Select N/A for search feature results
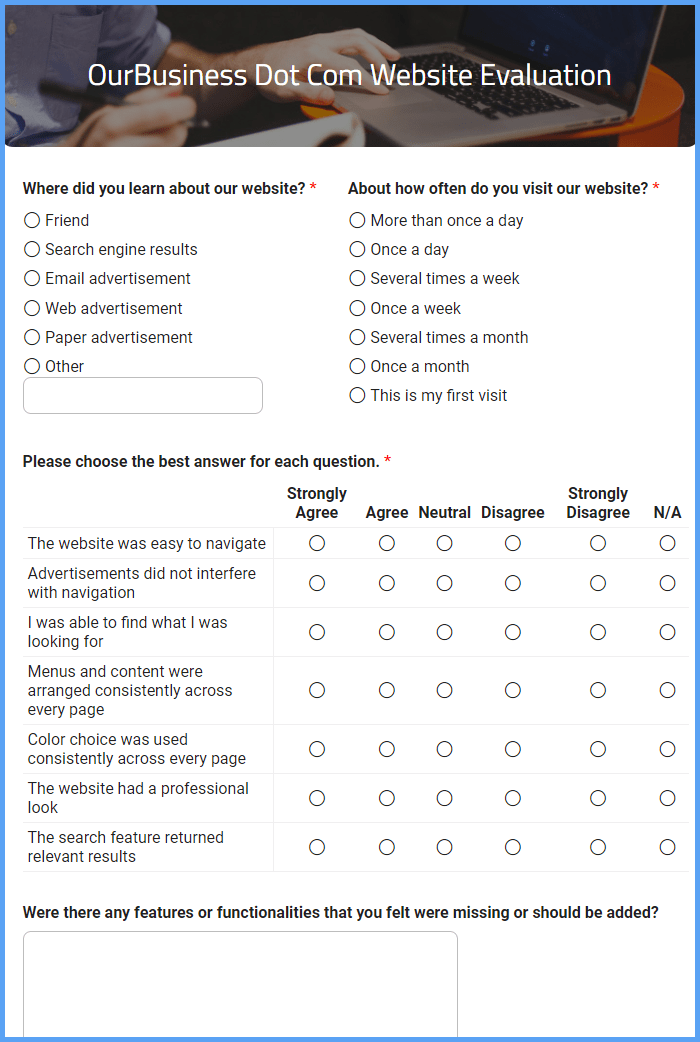The image size is (700, 1042). pos(667,847)
